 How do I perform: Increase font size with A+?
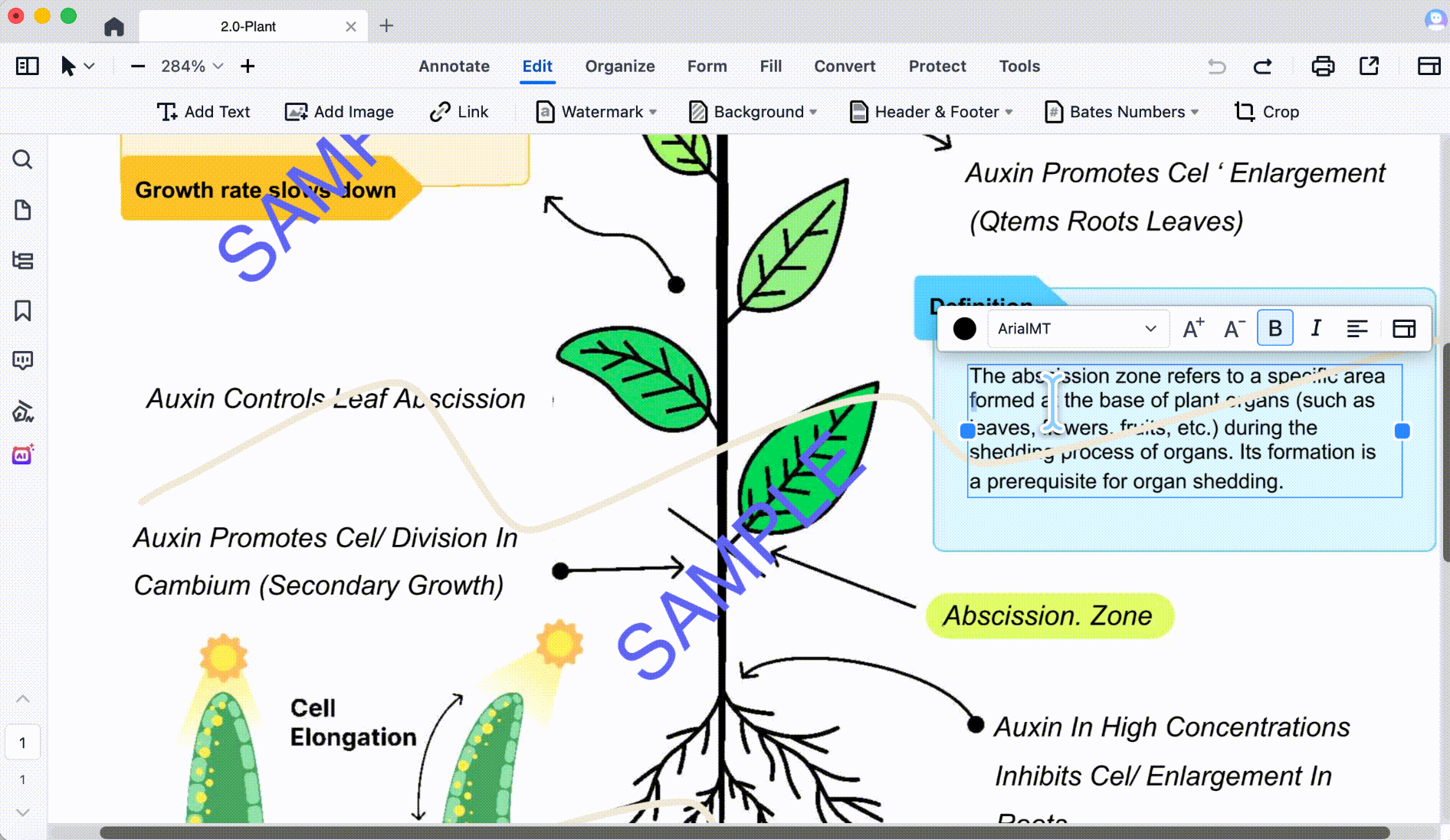click(1193, 329)
